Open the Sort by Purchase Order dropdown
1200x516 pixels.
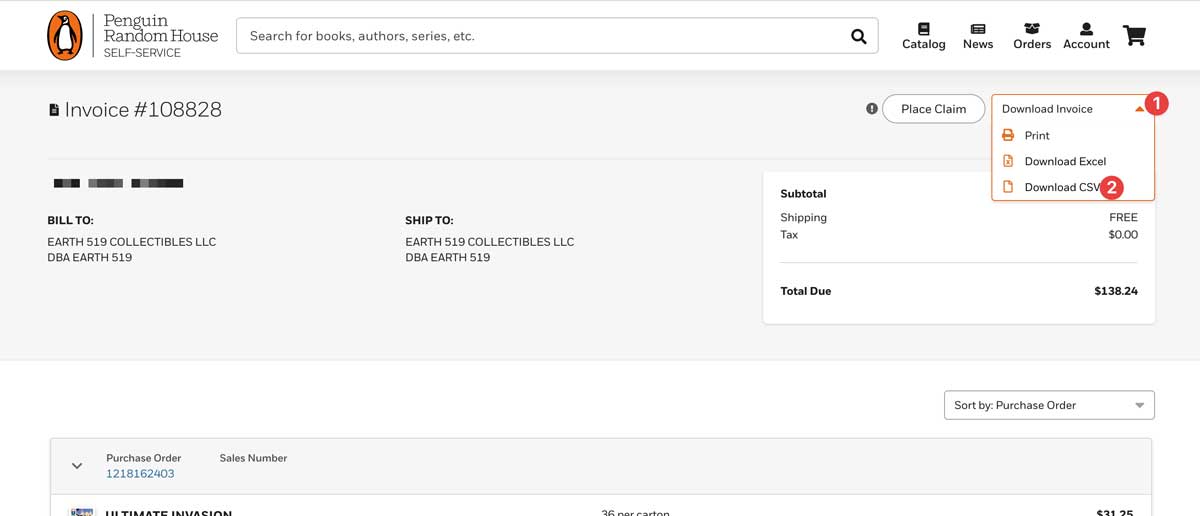[1049, 405]
